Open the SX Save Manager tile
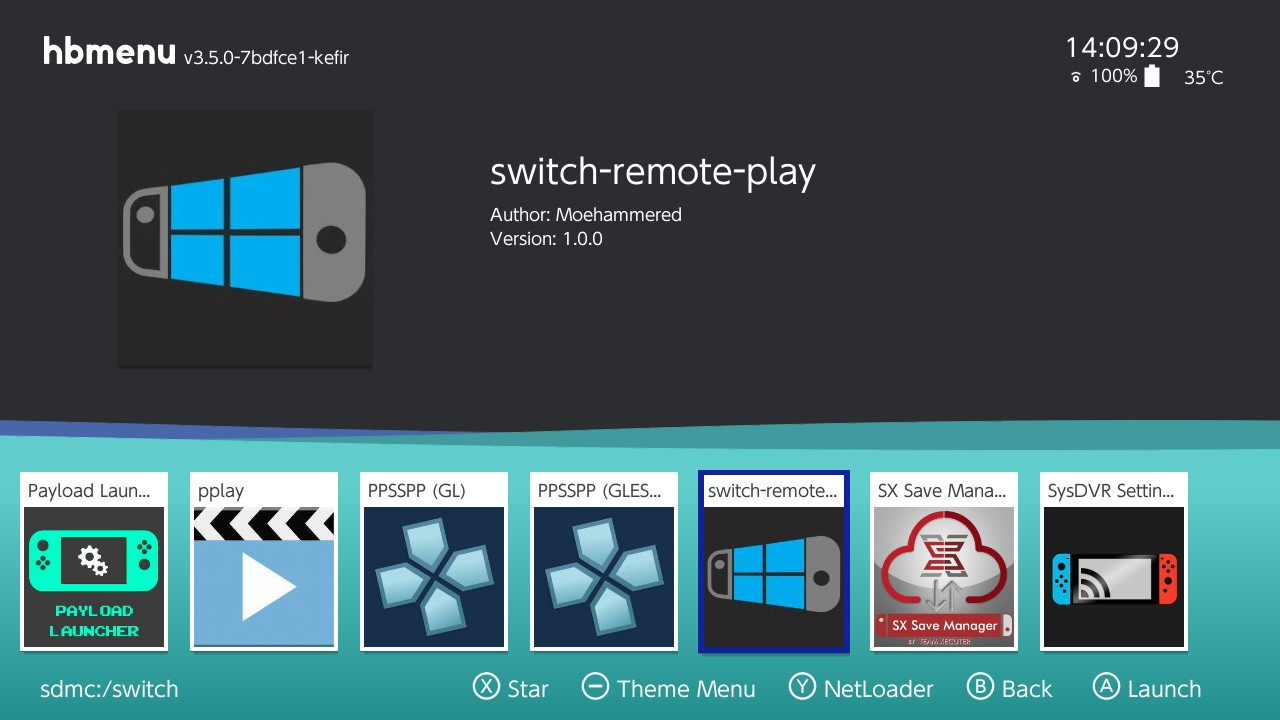 [944, 561]
